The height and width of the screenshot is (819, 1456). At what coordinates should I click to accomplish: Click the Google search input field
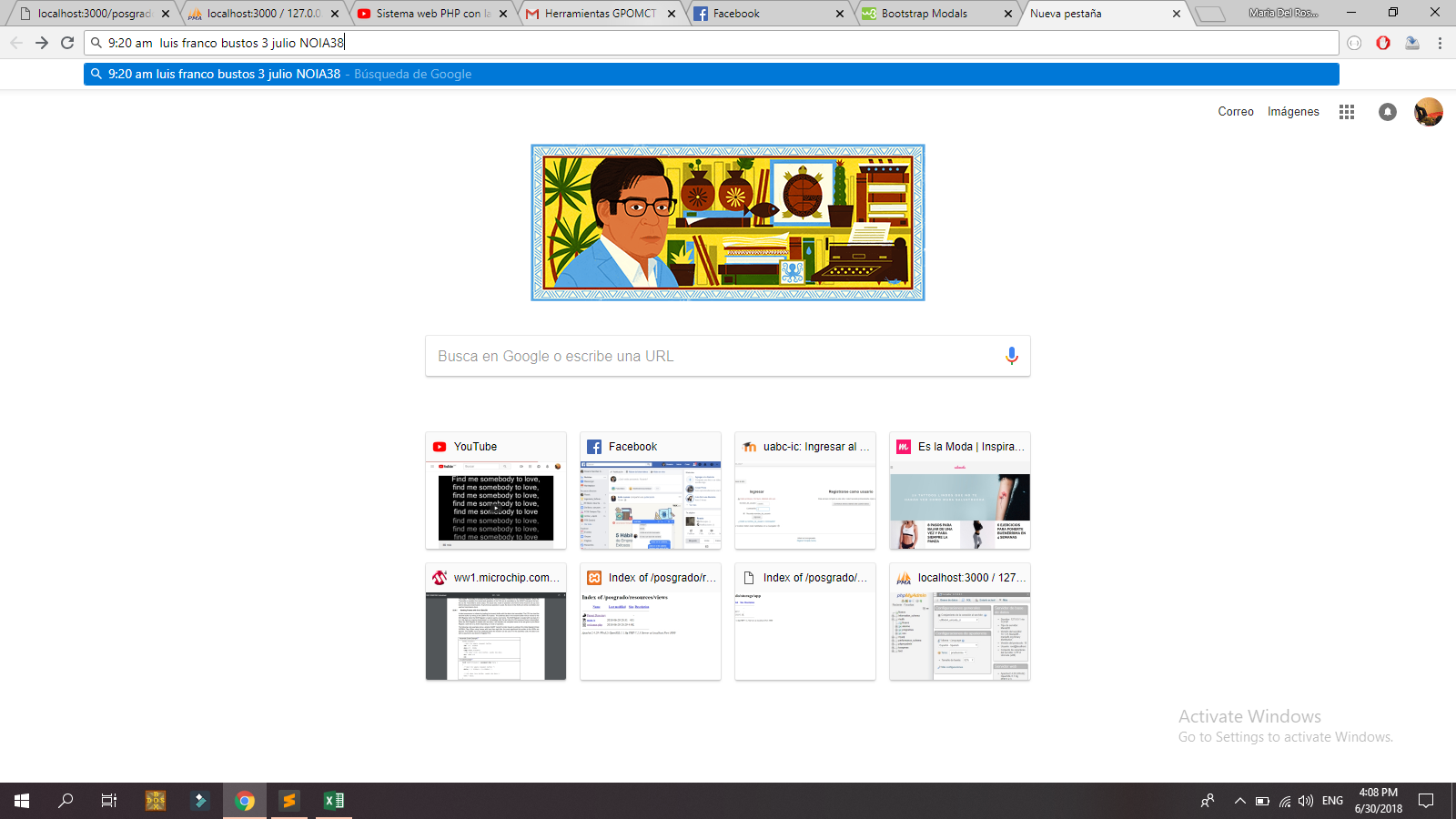[710, 356]
